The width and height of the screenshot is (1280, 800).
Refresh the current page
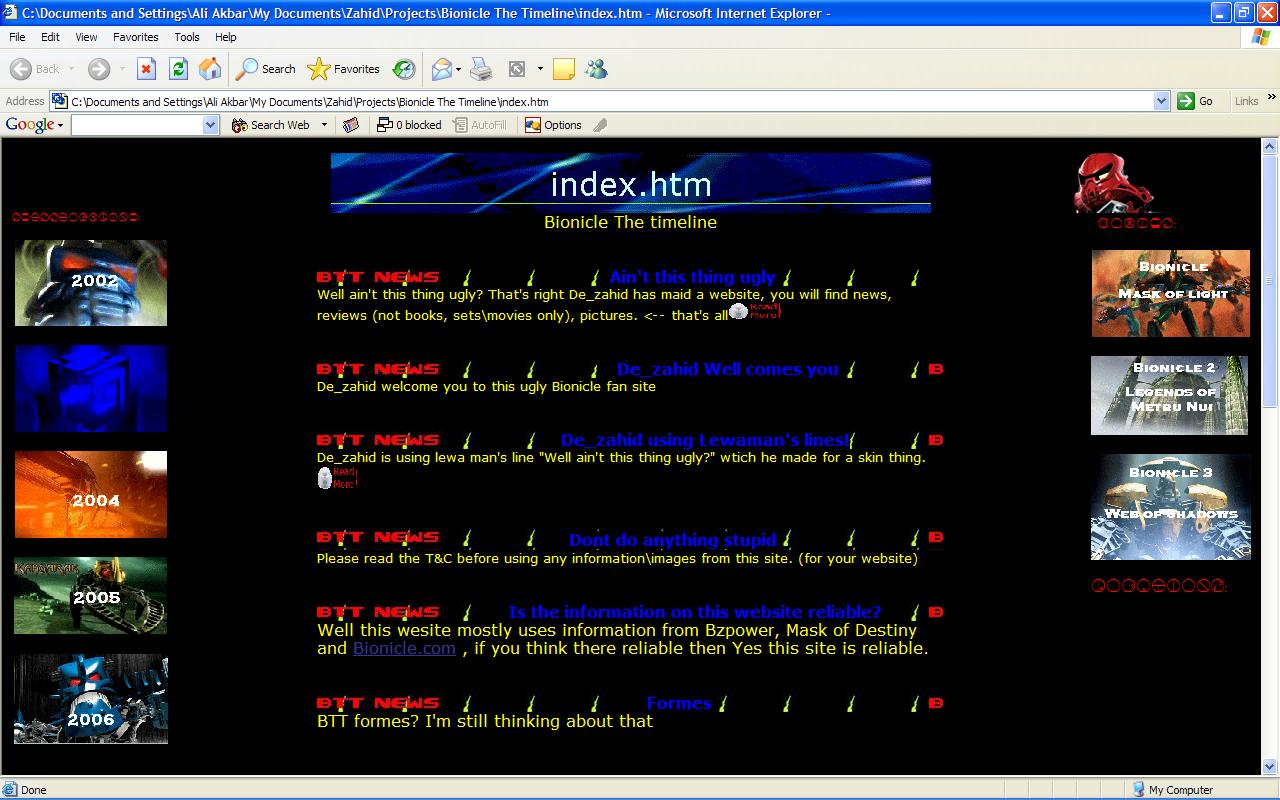pyautogui.click(x=178, y=69)
